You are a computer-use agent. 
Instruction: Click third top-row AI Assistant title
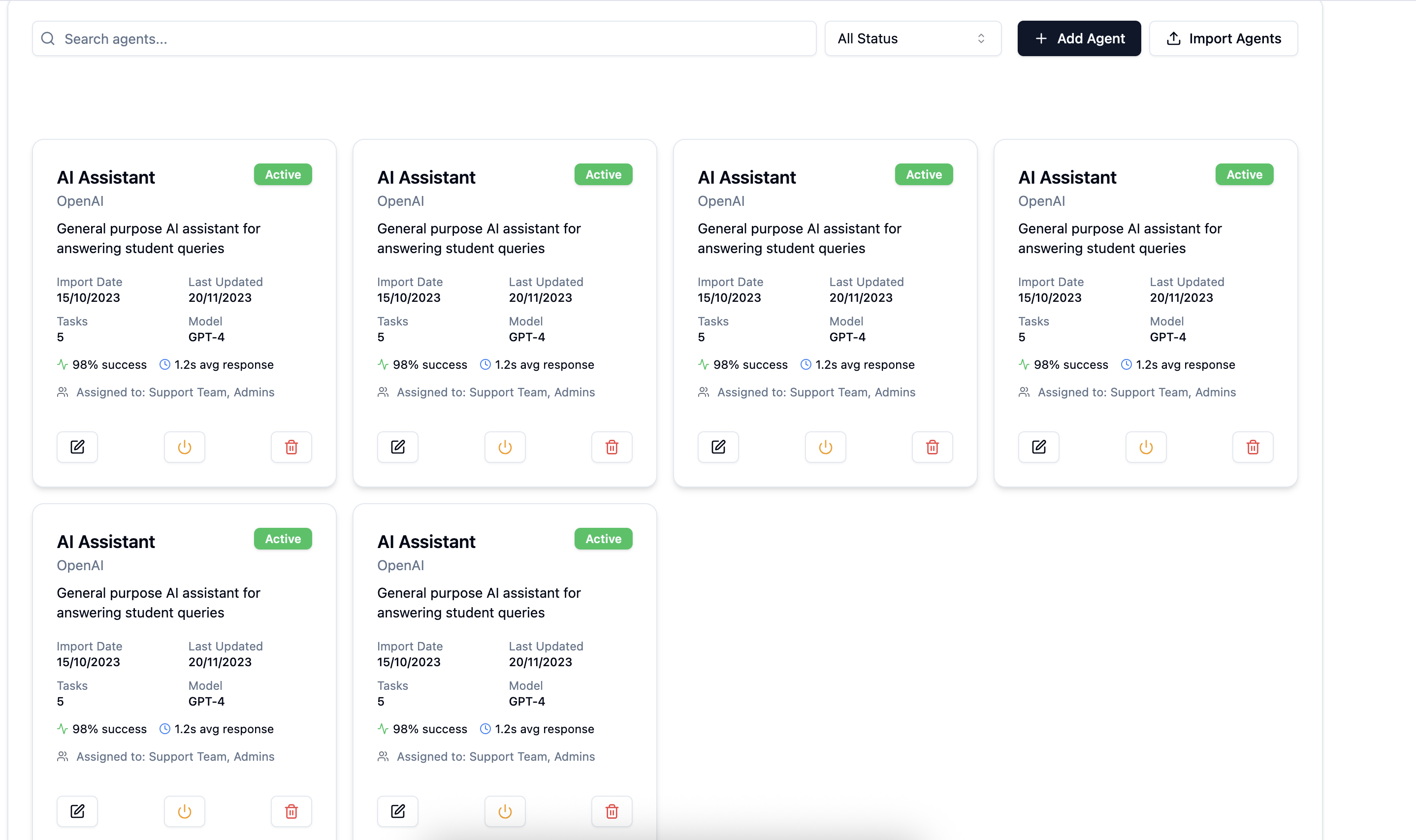[x=746, y=177]
